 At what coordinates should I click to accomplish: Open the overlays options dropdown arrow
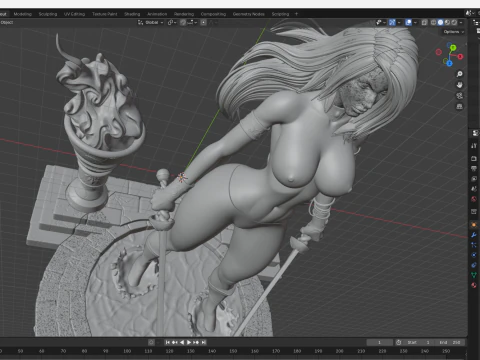(415, 22)
